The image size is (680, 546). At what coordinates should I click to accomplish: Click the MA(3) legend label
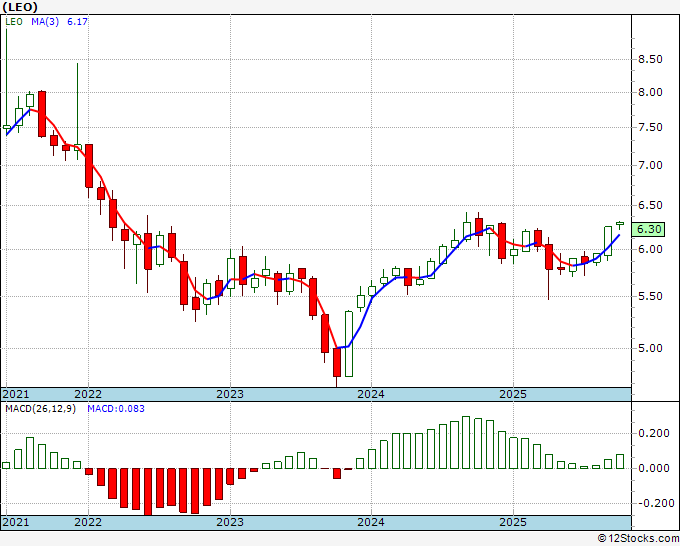[x=45, y=22]
